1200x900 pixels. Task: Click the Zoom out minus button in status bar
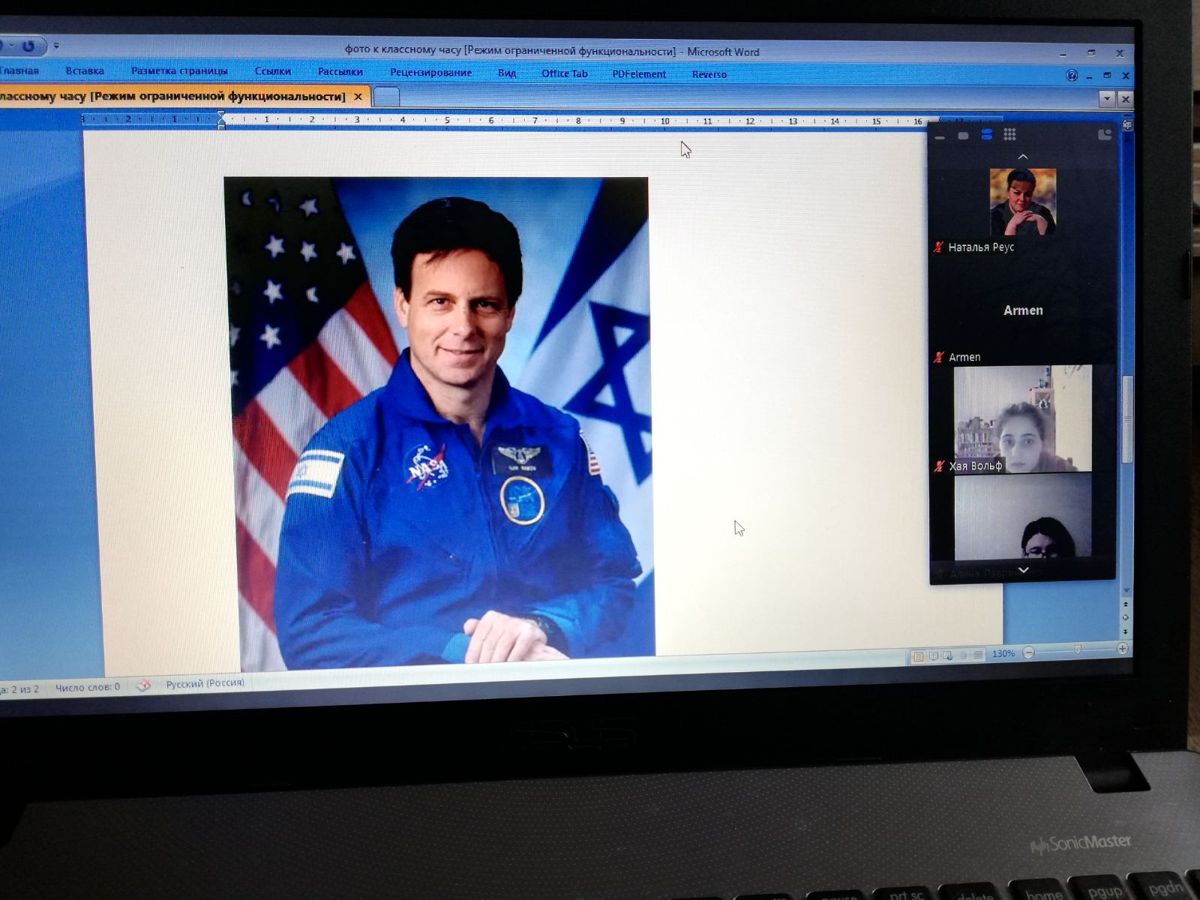[x=1029, y=653]
